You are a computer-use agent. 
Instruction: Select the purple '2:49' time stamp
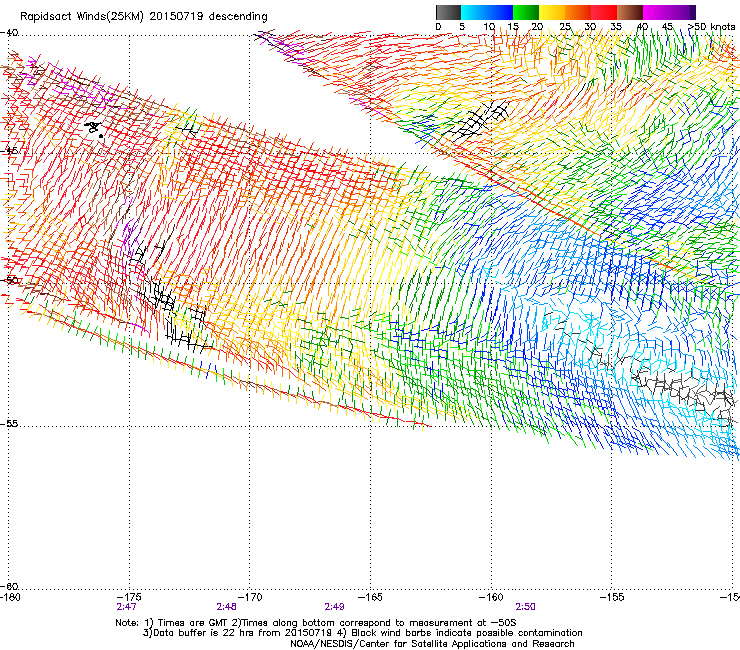tap(334, 607)
